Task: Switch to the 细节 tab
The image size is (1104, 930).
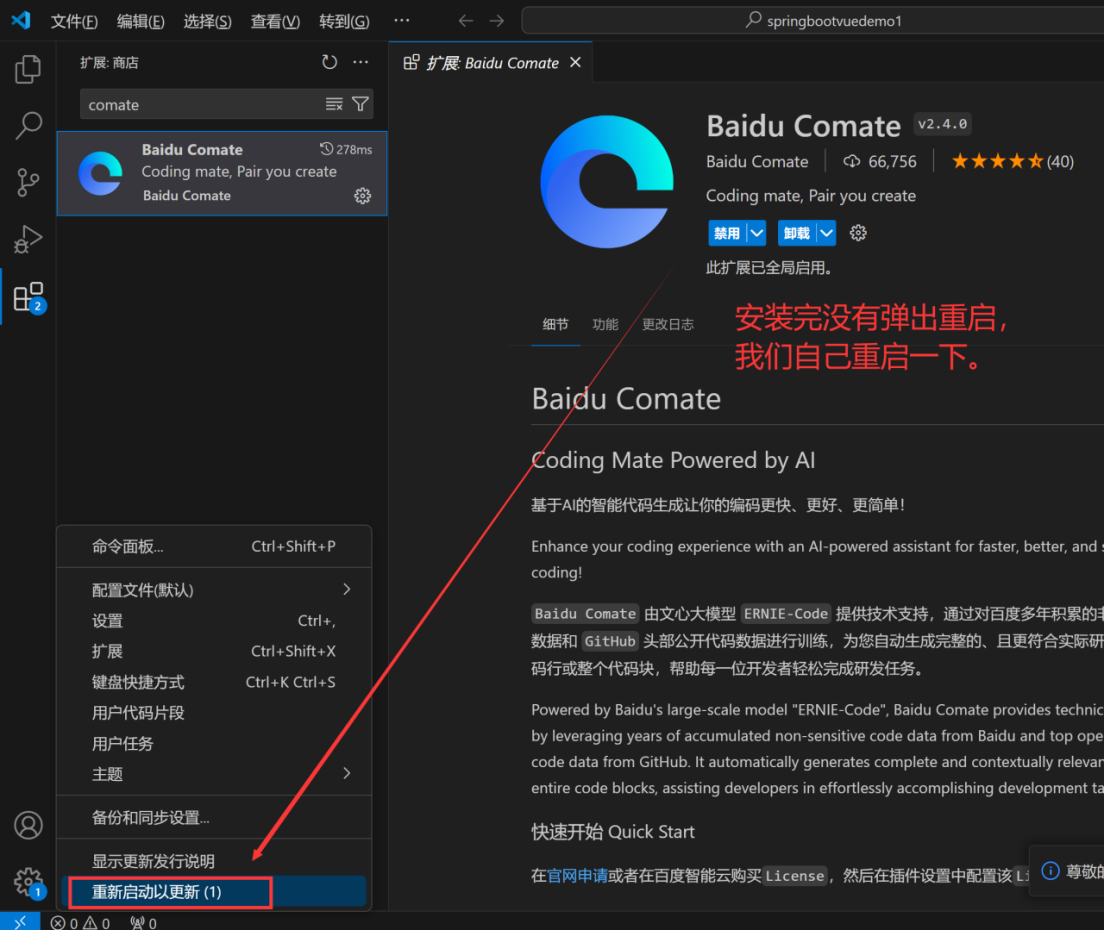Action: [555, 325]
